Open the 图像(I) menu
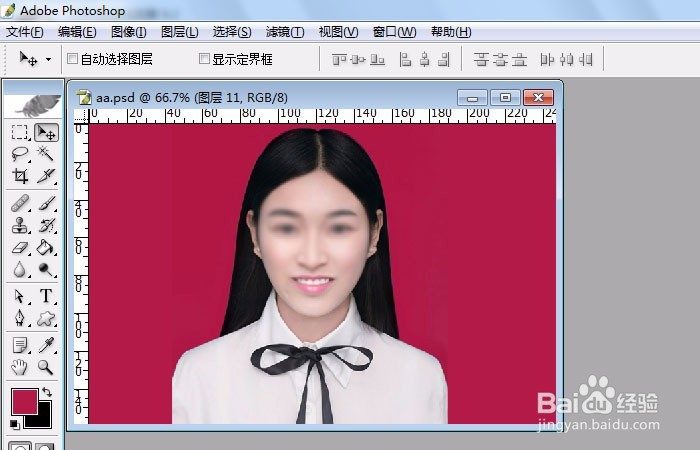The image size is (700, 450). 129,32
